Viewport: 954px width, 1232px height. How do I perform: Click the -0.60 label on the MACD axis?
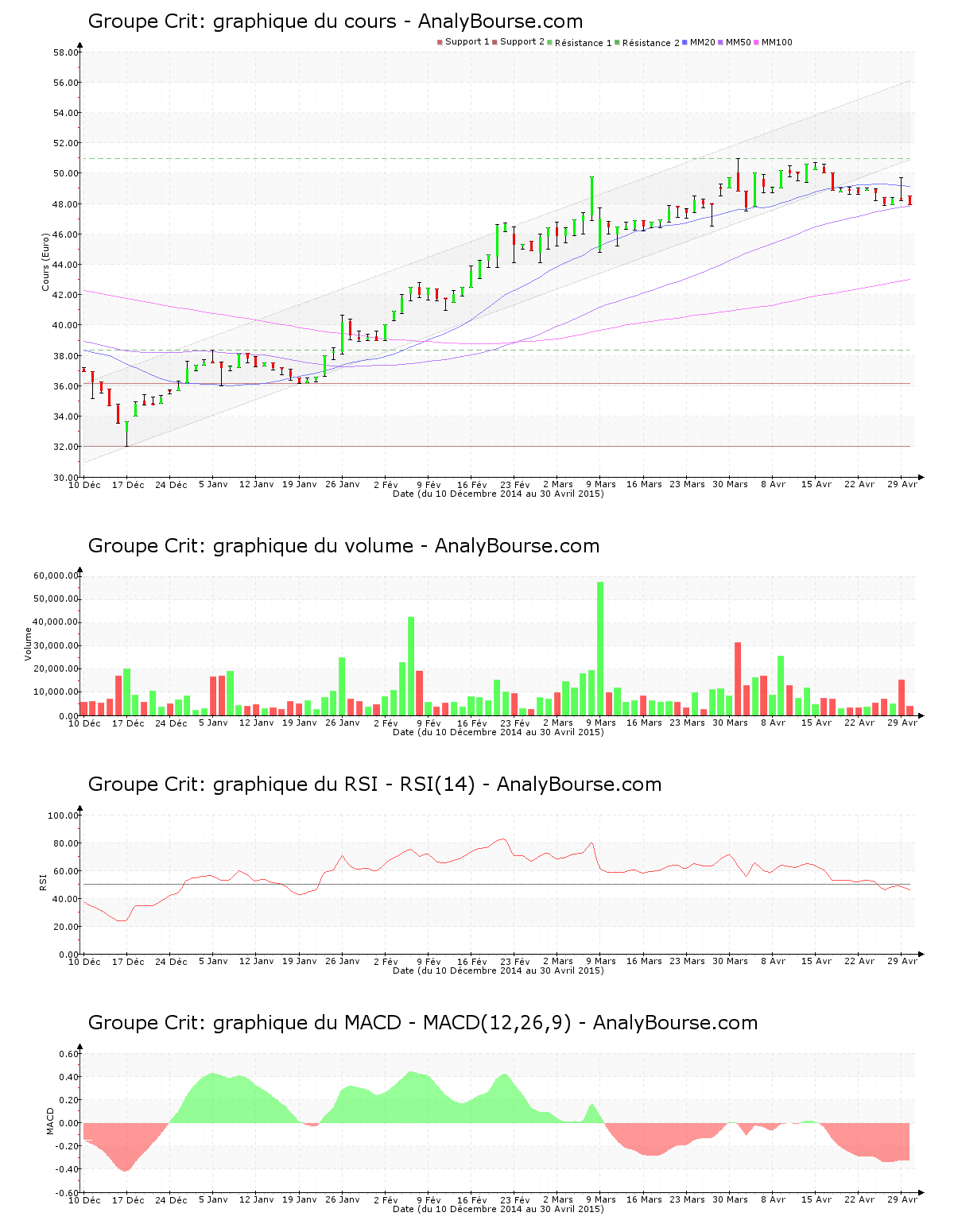click(65, 1192)
